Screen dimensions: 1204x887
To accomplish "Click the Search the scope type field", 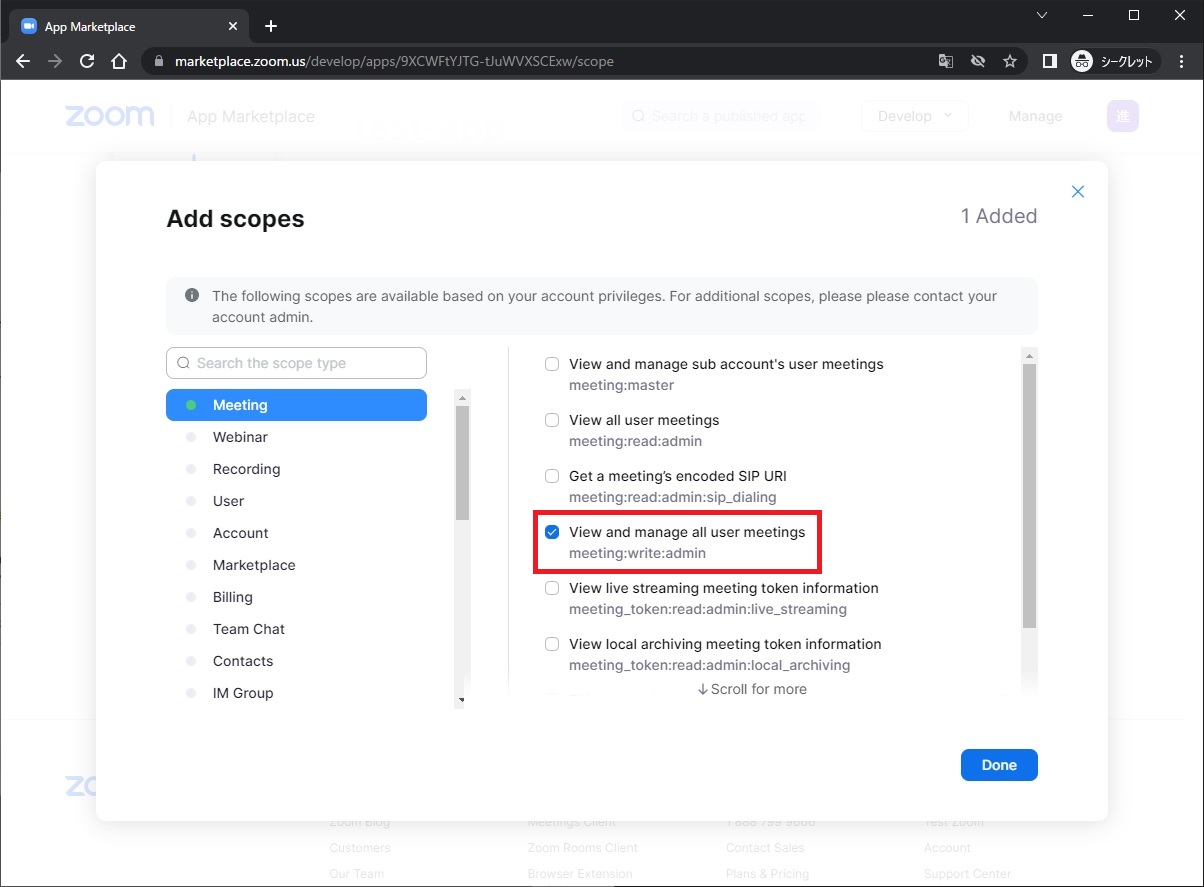I will (297, 363).
